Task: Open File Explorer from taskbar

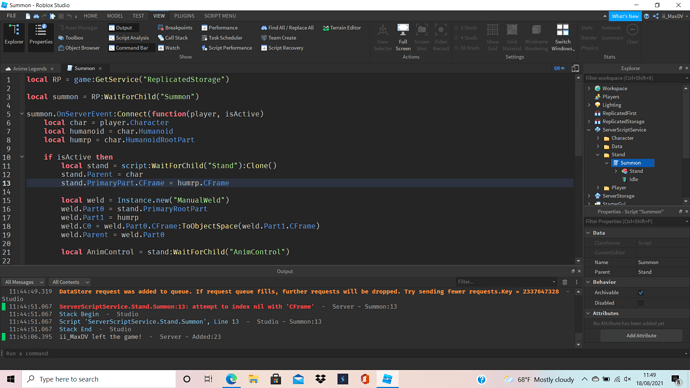Action: point(253,379)
